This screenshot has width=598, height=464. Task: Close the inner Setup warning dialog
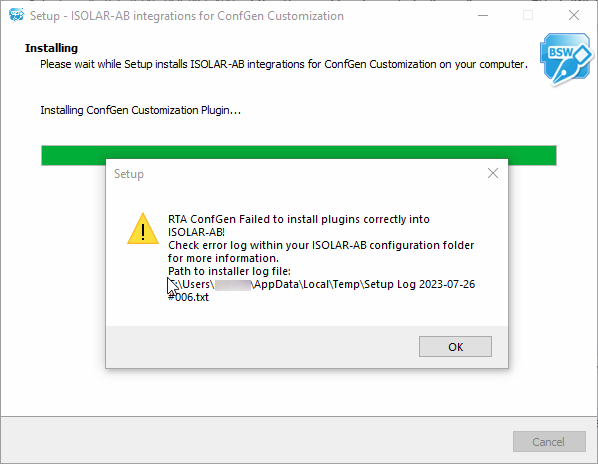point(493,173)
